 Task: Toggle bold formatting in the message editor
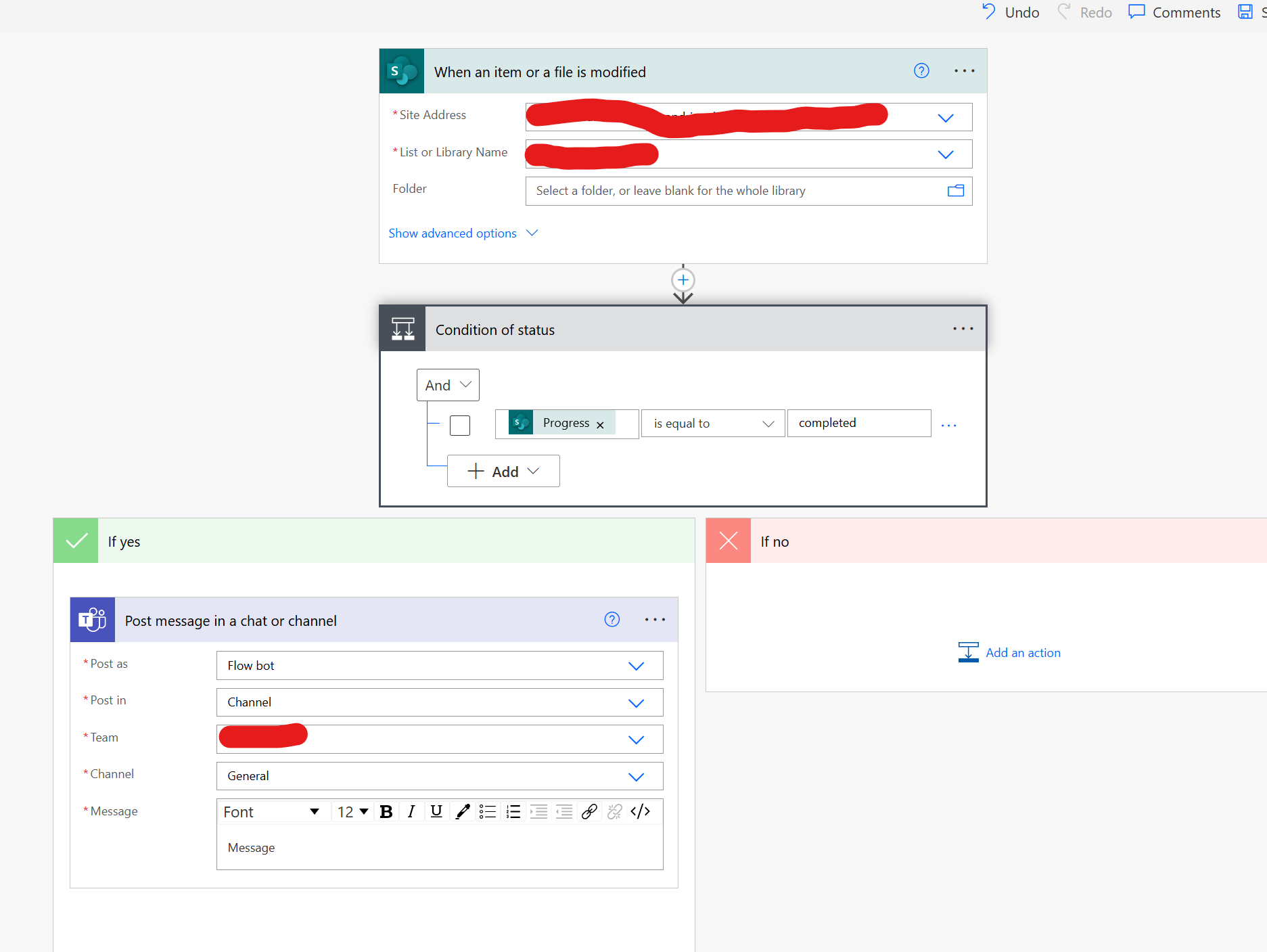[386, 811]
